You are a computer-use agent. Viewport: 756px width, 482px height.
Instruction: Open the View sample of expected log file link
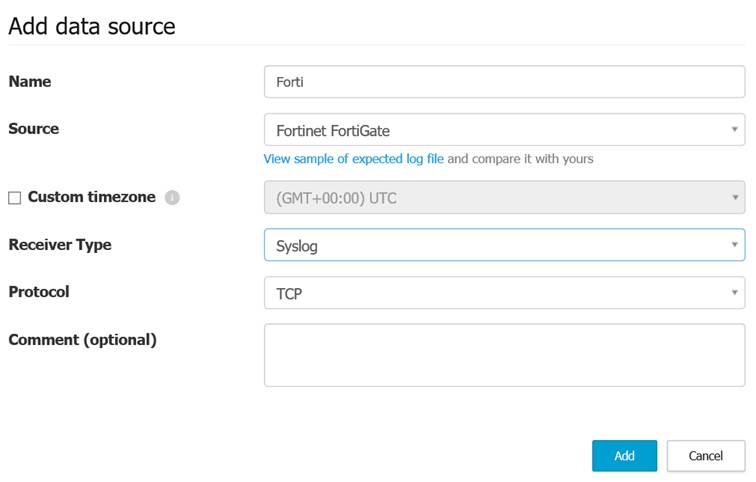(353, 159)
